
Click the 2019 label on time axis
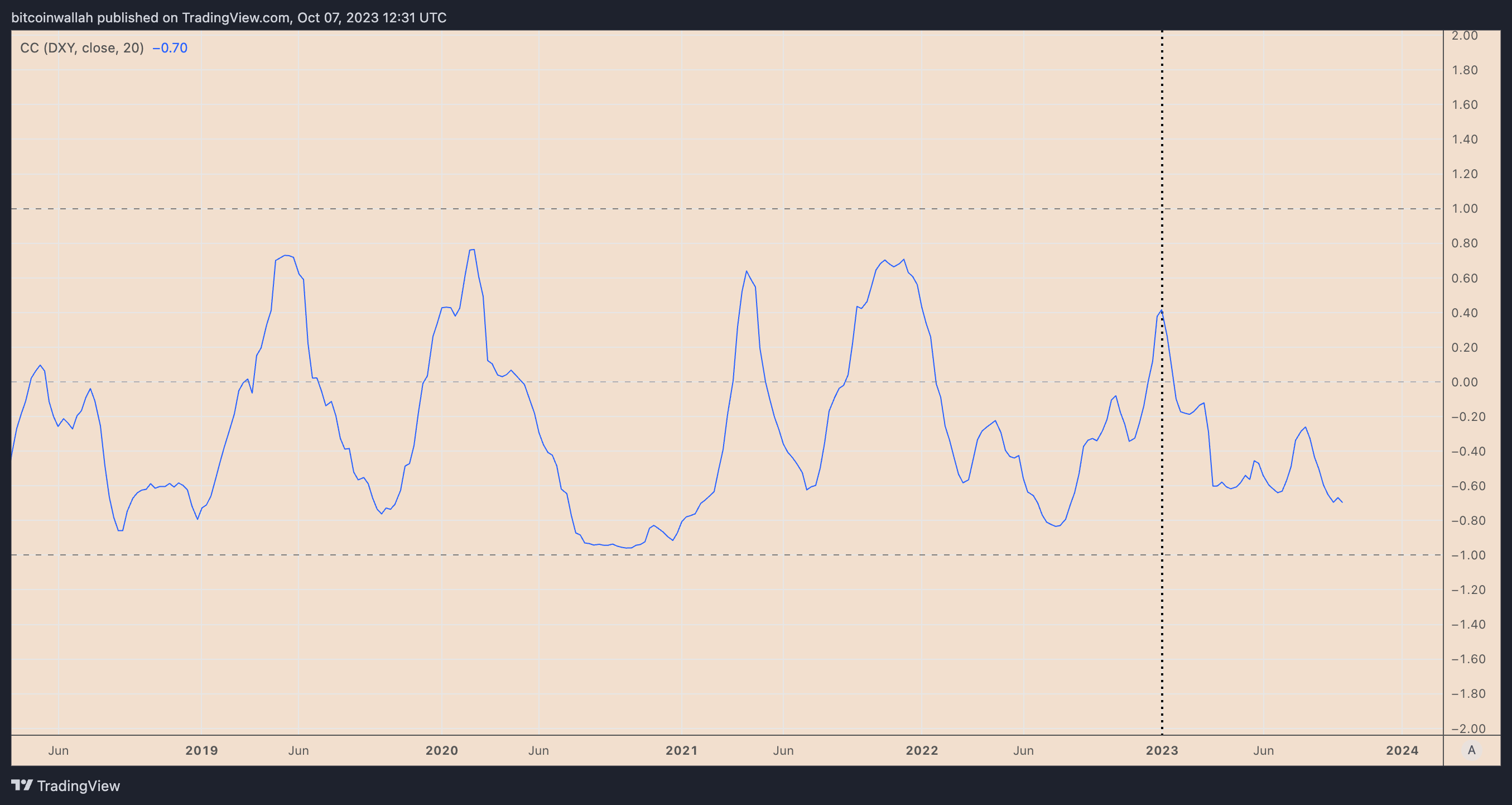tap(201, 750)
